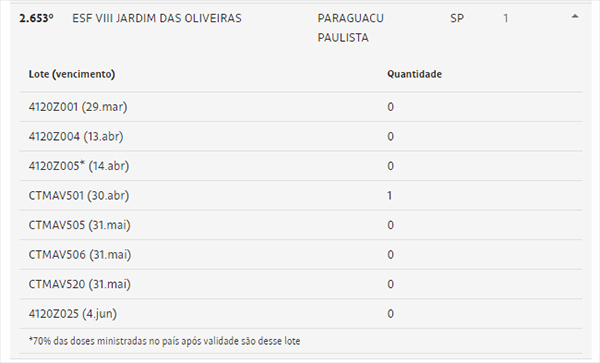Image resolution: width=600 pixels, height=363 pixels.
Task: Select lot 4120Z001 (29.mar) row
Action: 301,107
